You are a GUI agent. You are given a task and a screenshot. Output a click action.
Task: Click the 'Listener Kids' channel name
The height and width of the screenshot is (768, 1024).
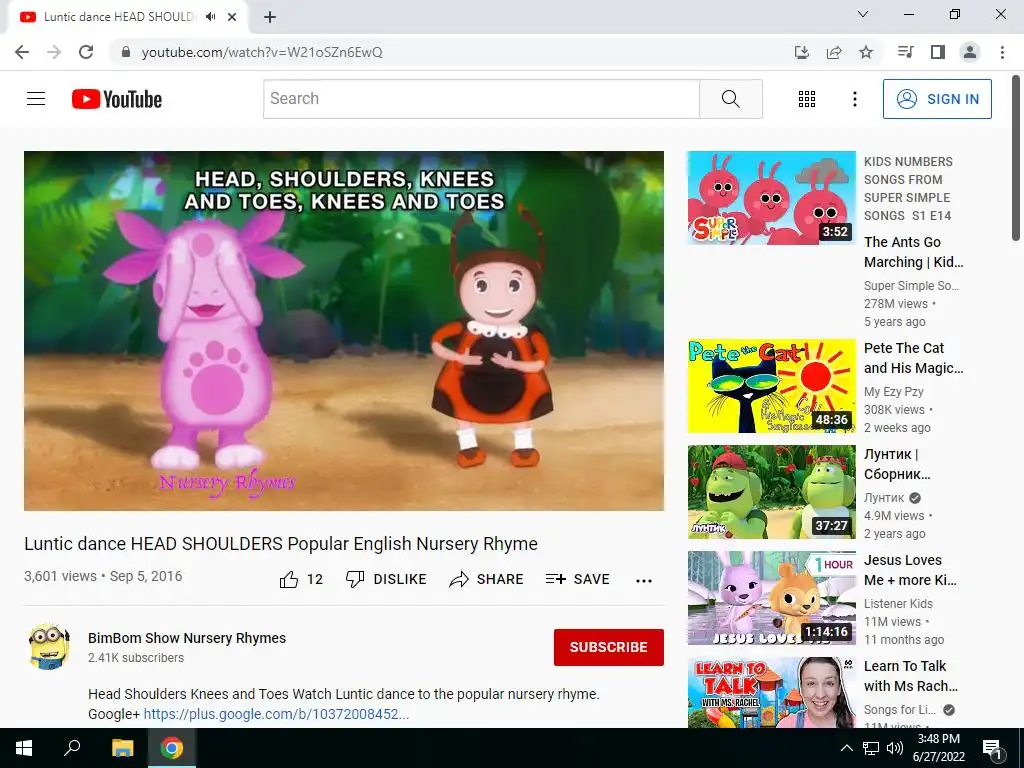898,603
